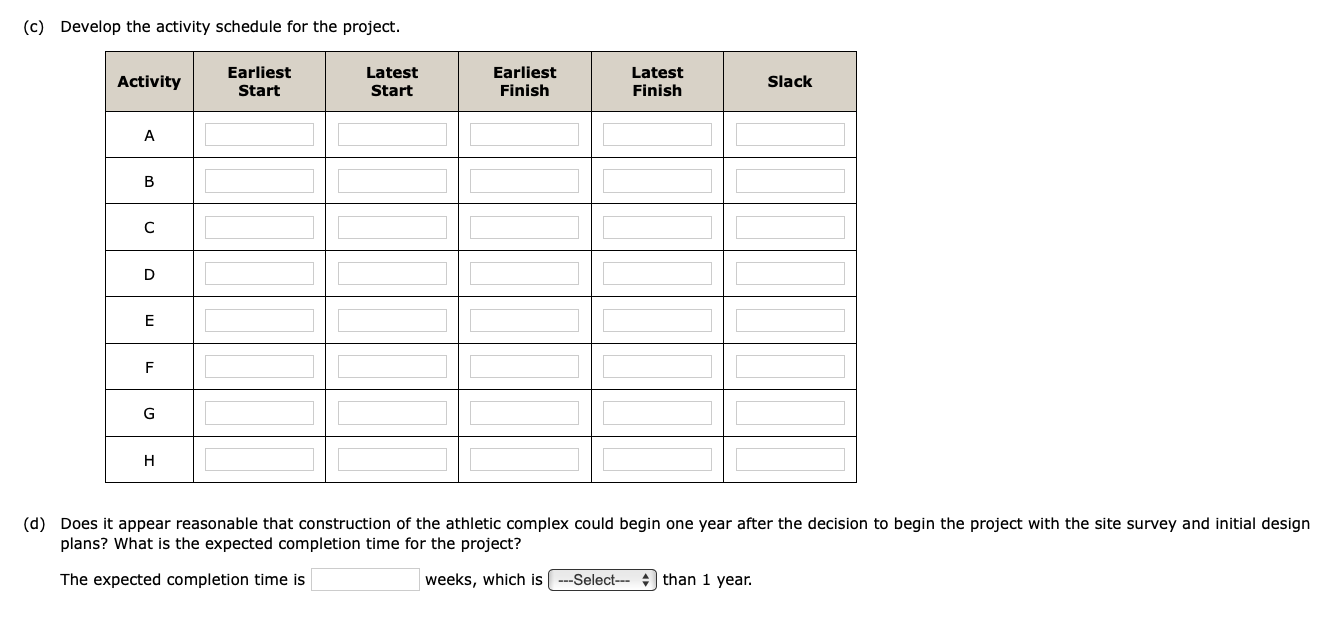
Task: Click Slack box for activity C
Action: (790, 227)
